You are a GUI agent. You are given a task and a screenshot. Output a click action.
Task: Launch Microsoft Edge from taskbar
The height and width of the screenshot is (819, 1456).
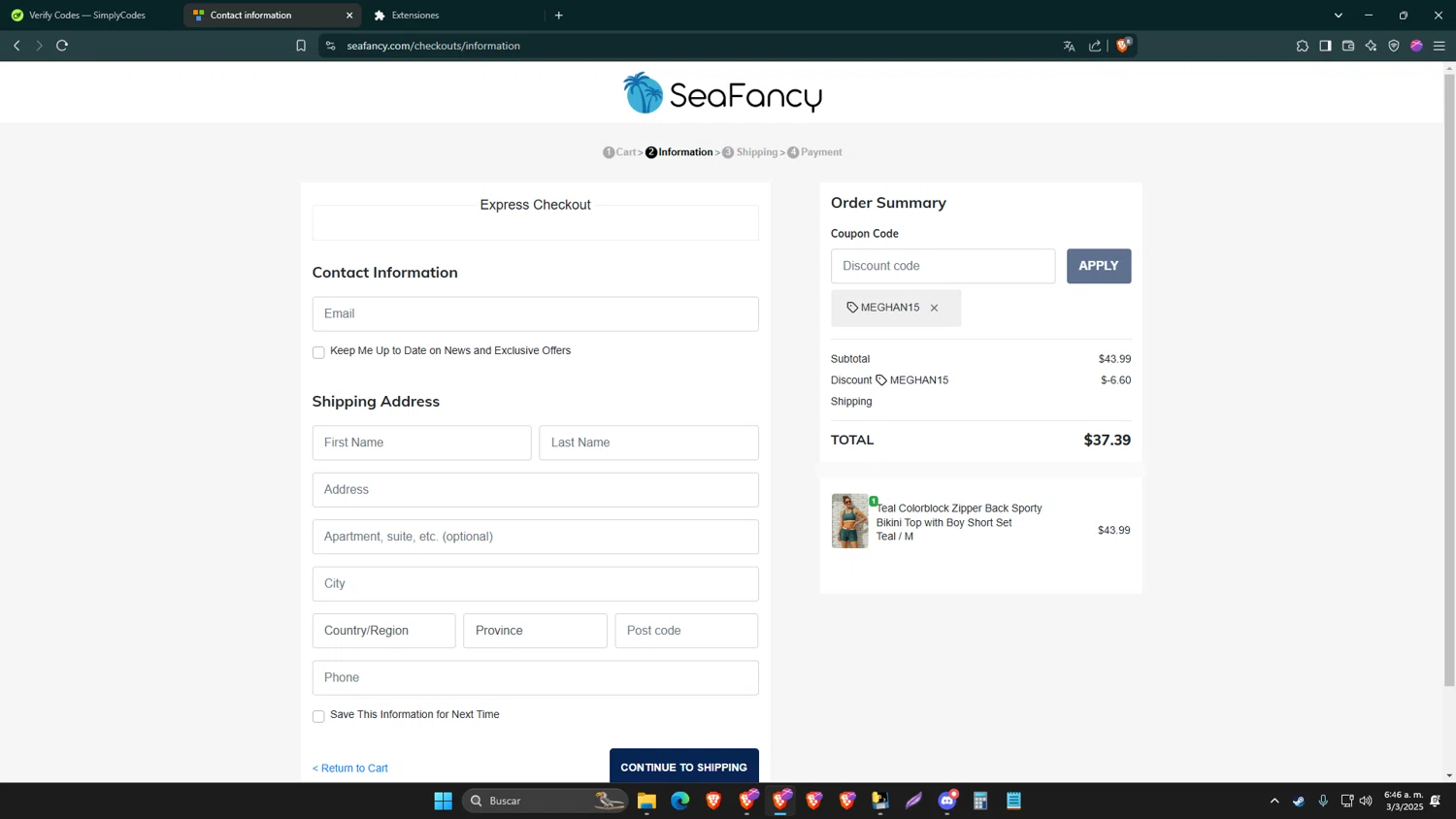click(679, 801)
